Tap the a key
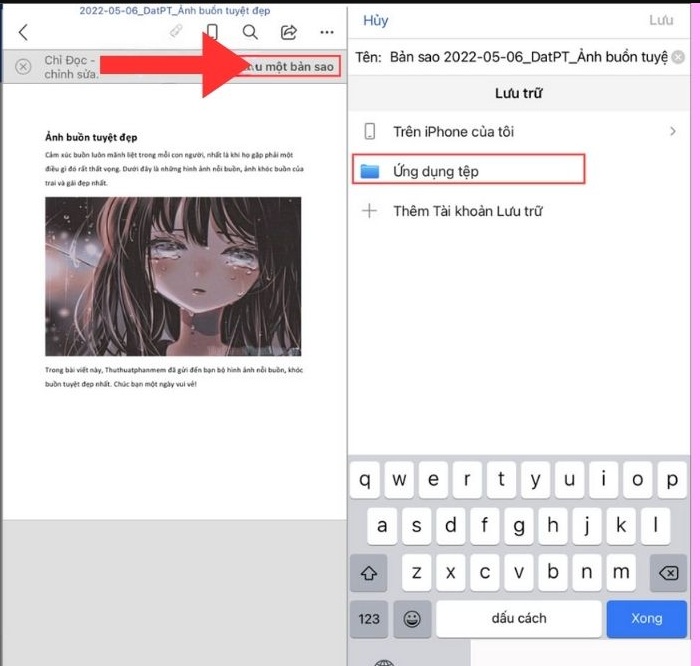Screen dimensions: 700x666 tap(382, 526)
